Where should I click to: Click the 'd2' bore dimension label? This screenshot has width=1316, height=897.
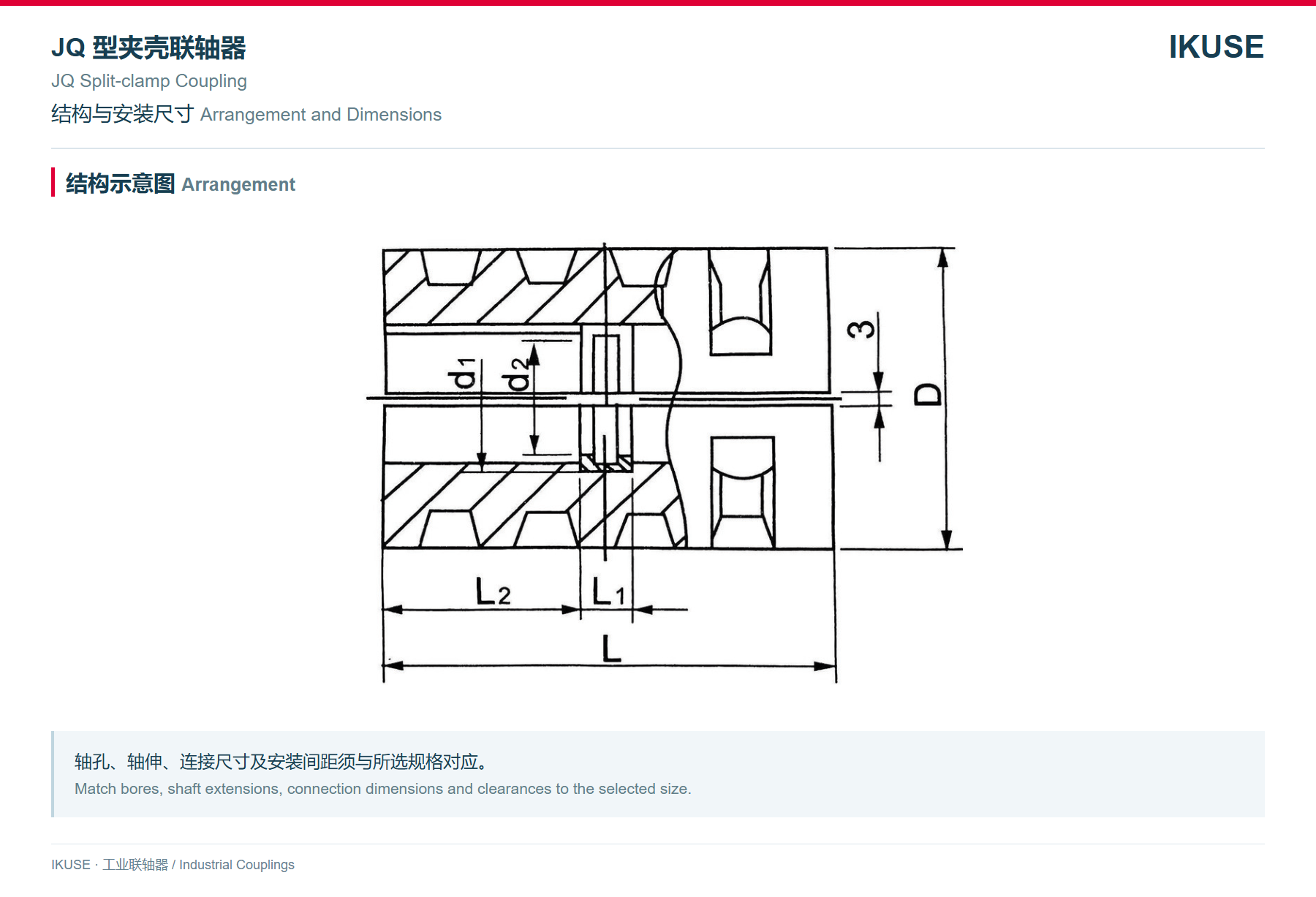click(516, 374)
